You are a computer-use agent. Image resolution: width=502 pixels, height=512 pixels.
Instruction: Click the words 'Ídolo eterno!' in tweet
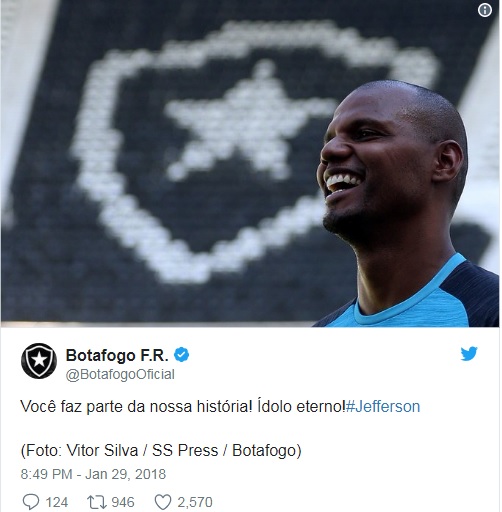[x=301, y=407]
